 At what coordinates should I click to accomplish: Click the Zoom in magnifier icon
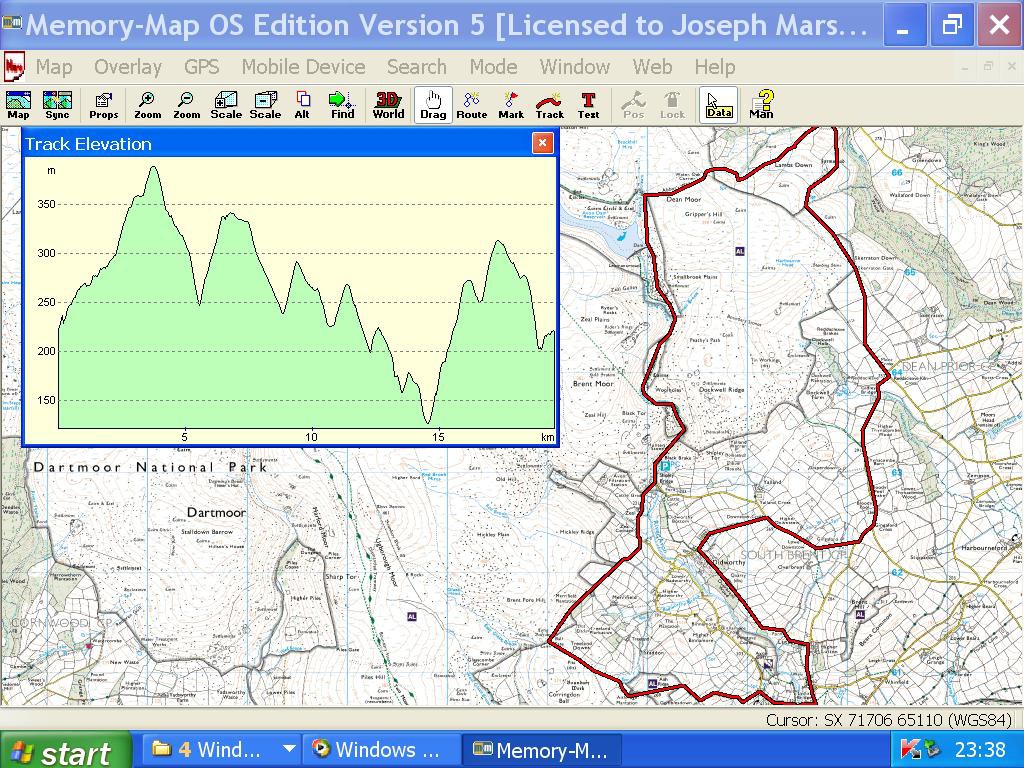(147, 105)
